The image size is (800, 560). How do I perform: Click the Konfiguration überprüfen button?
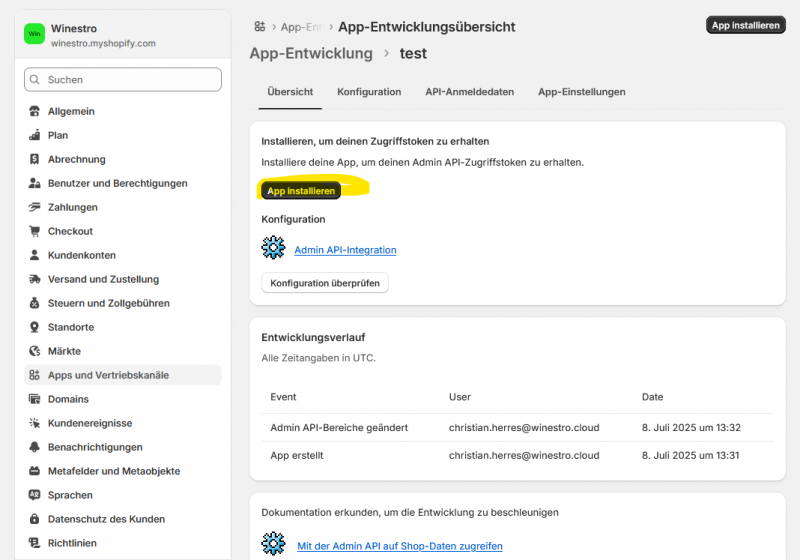[324, 283]
